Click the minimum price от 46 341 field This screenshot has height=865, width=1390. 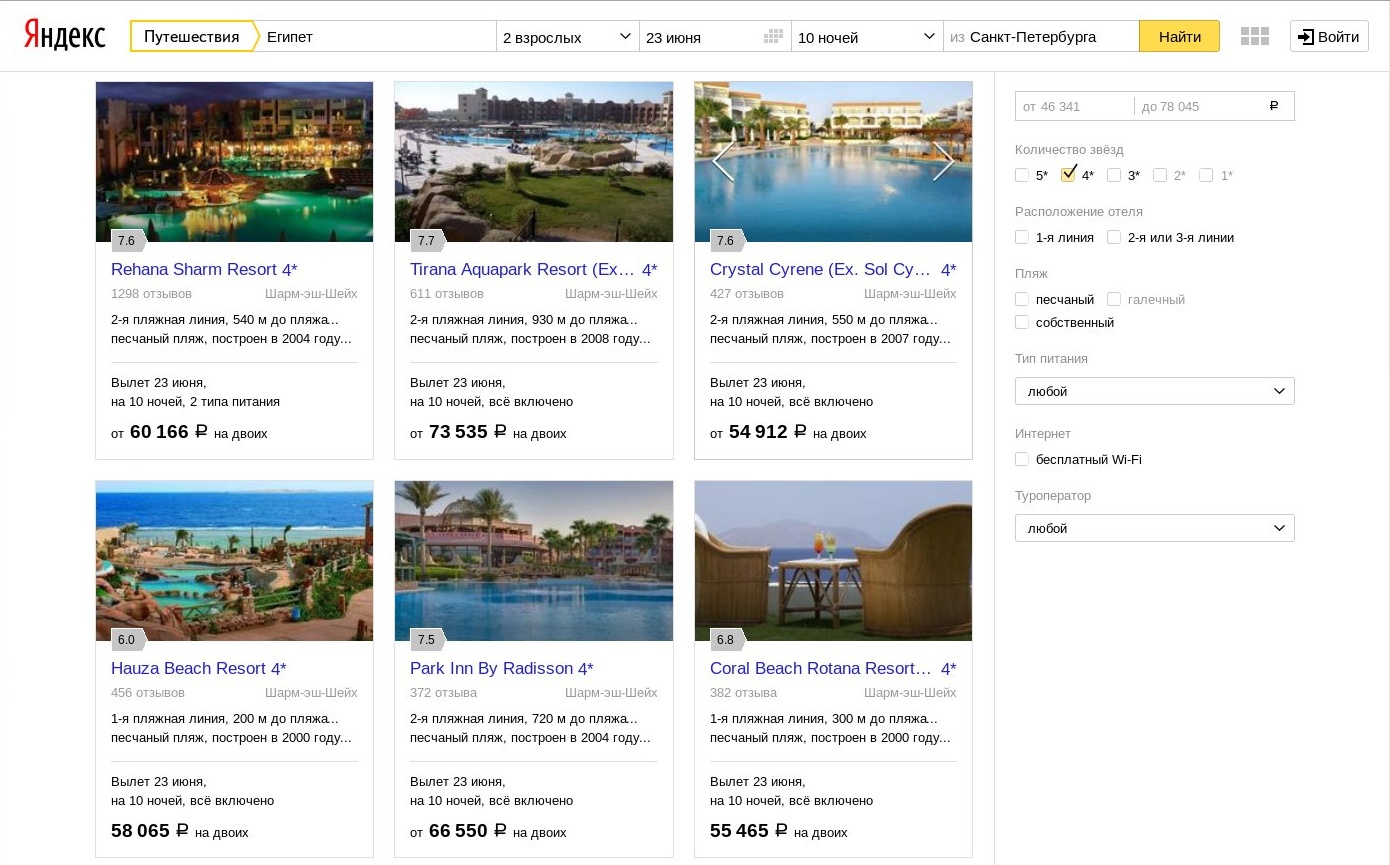click(1075, 106)
